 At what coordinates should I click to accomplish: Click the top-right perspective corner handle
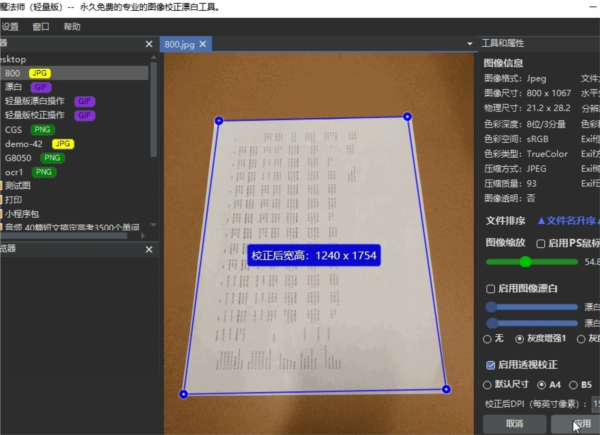click(408, 116)
